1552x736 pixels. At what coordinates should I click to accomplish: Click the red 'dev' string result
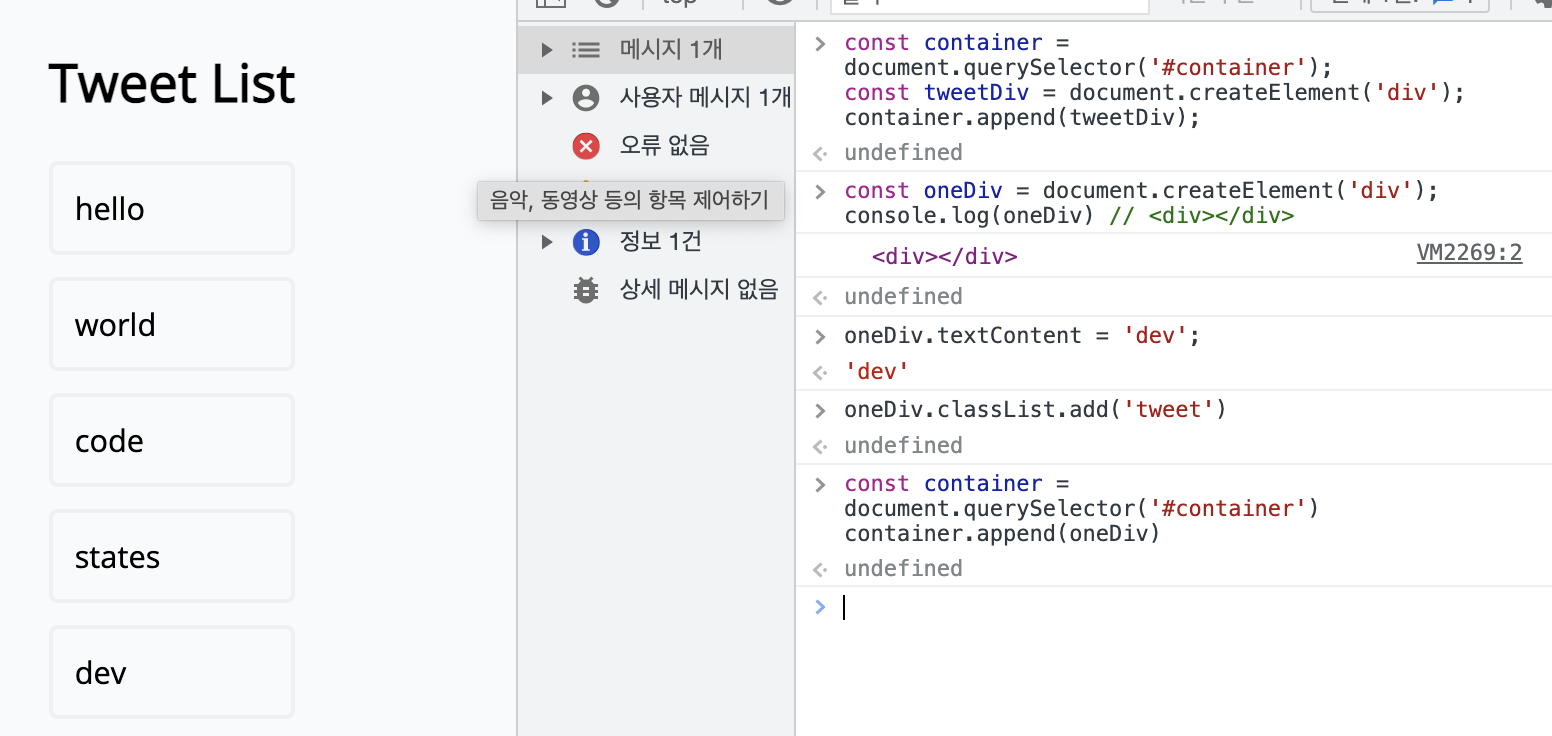point(876,372)
